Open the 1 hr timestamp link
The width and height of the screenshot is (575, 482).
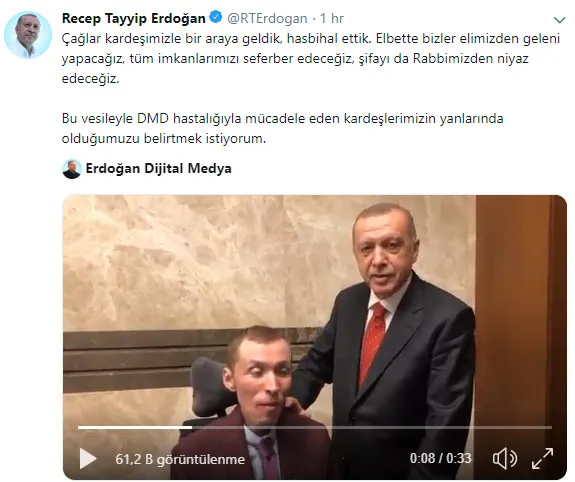click(x=332, y=18)
